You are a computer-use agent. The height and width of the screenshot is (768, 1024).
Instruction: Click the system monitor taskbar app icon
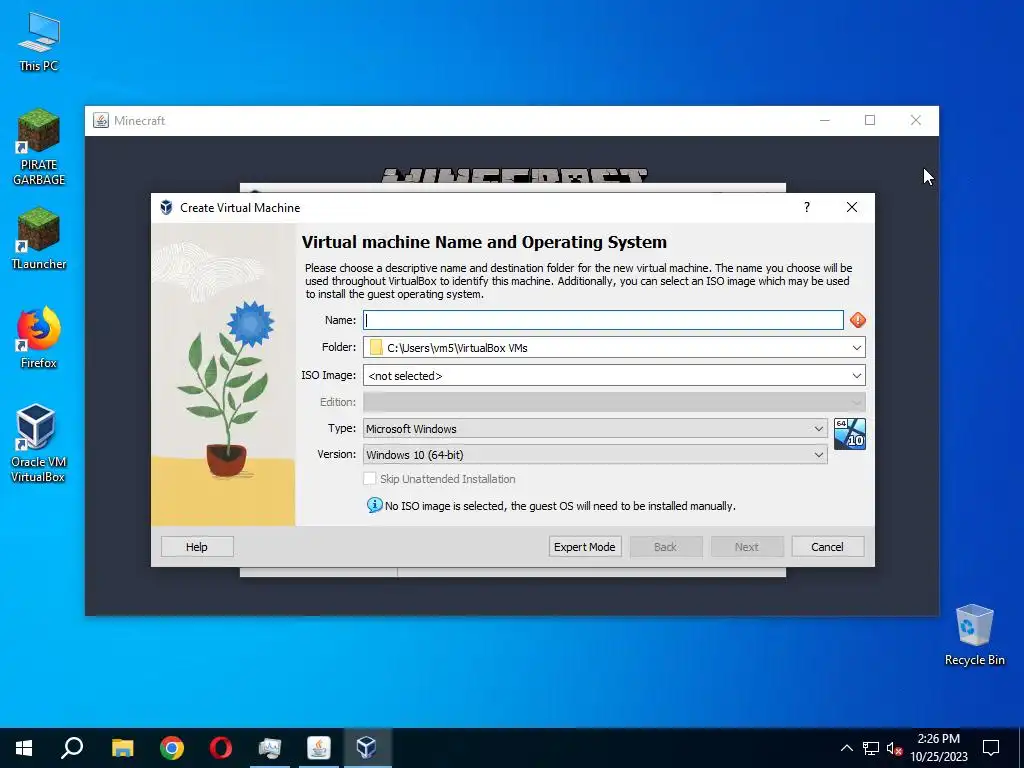(x=270, y=748)
